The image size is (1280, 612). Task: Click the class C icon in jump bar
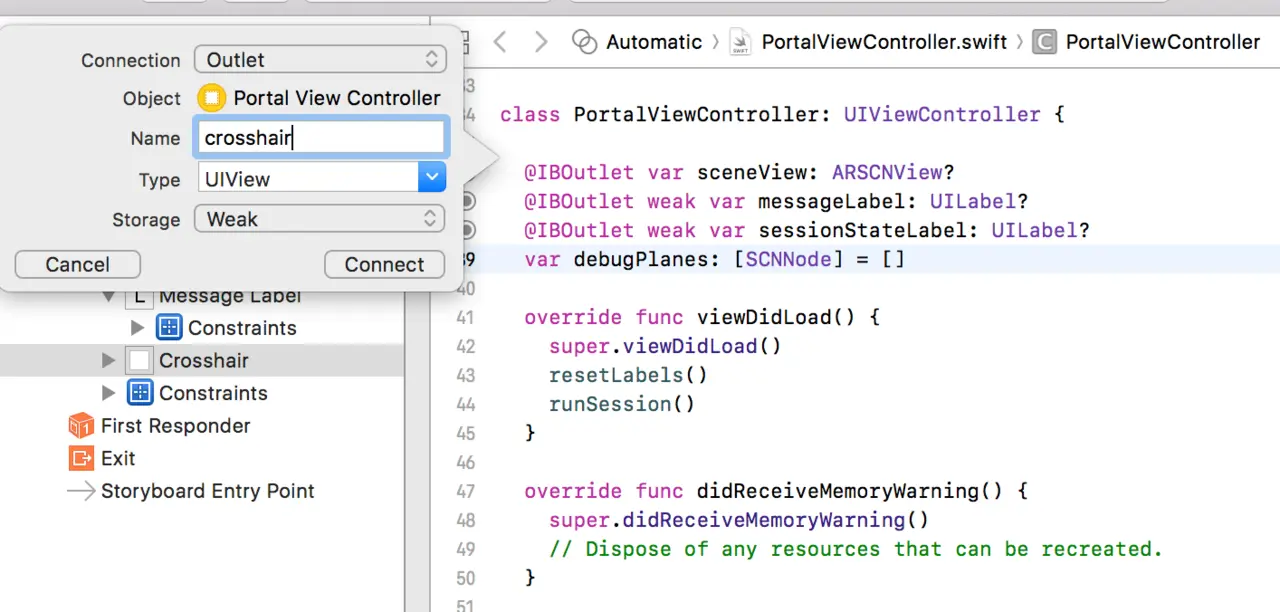pos(1045,42)
